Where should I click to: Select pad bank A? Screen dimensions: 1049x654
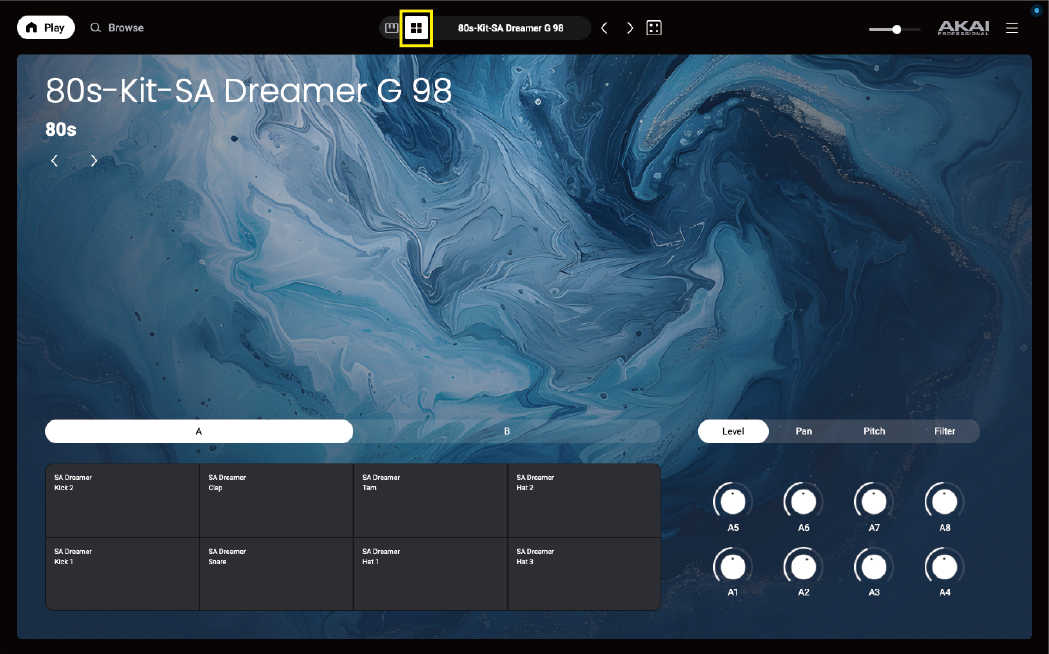[x=199, y=431]
